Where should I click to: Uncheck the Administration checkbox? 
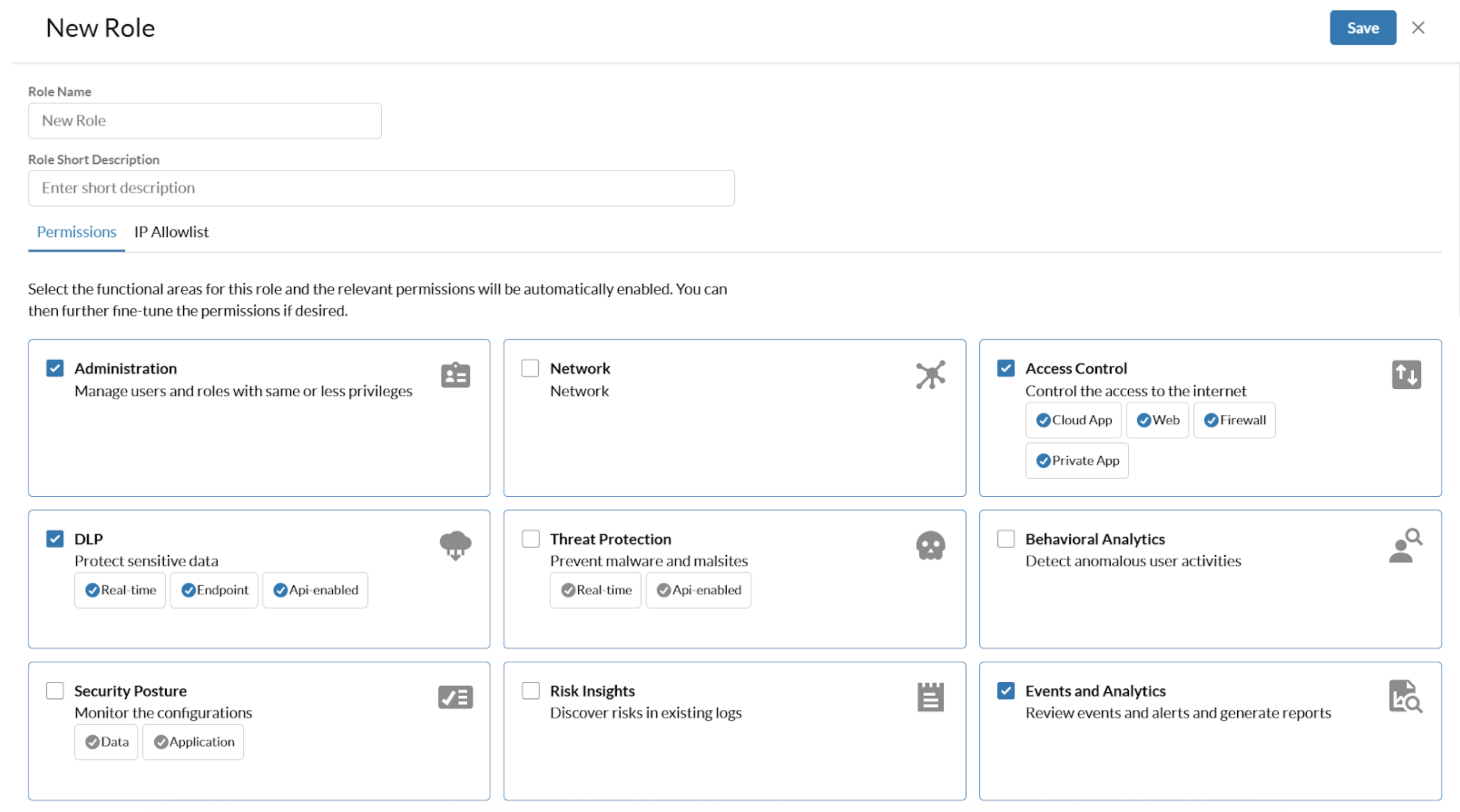click(x=55, y=369)
